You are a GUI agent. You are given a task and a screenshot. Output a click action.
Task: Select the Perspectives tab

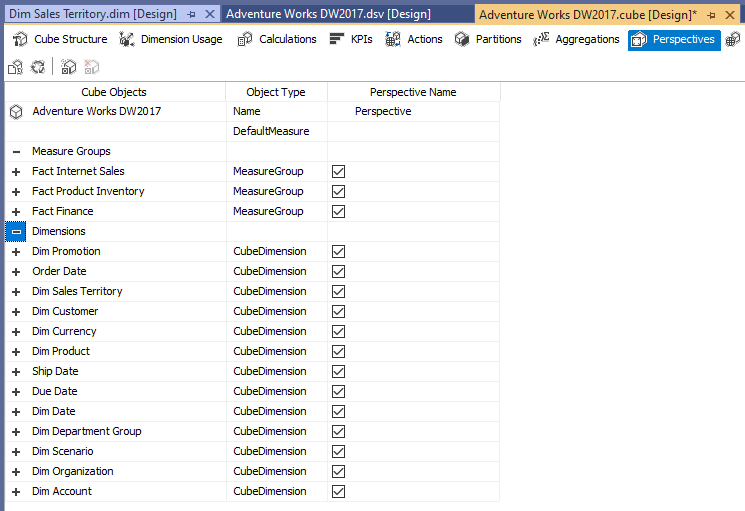click(674, 40)
